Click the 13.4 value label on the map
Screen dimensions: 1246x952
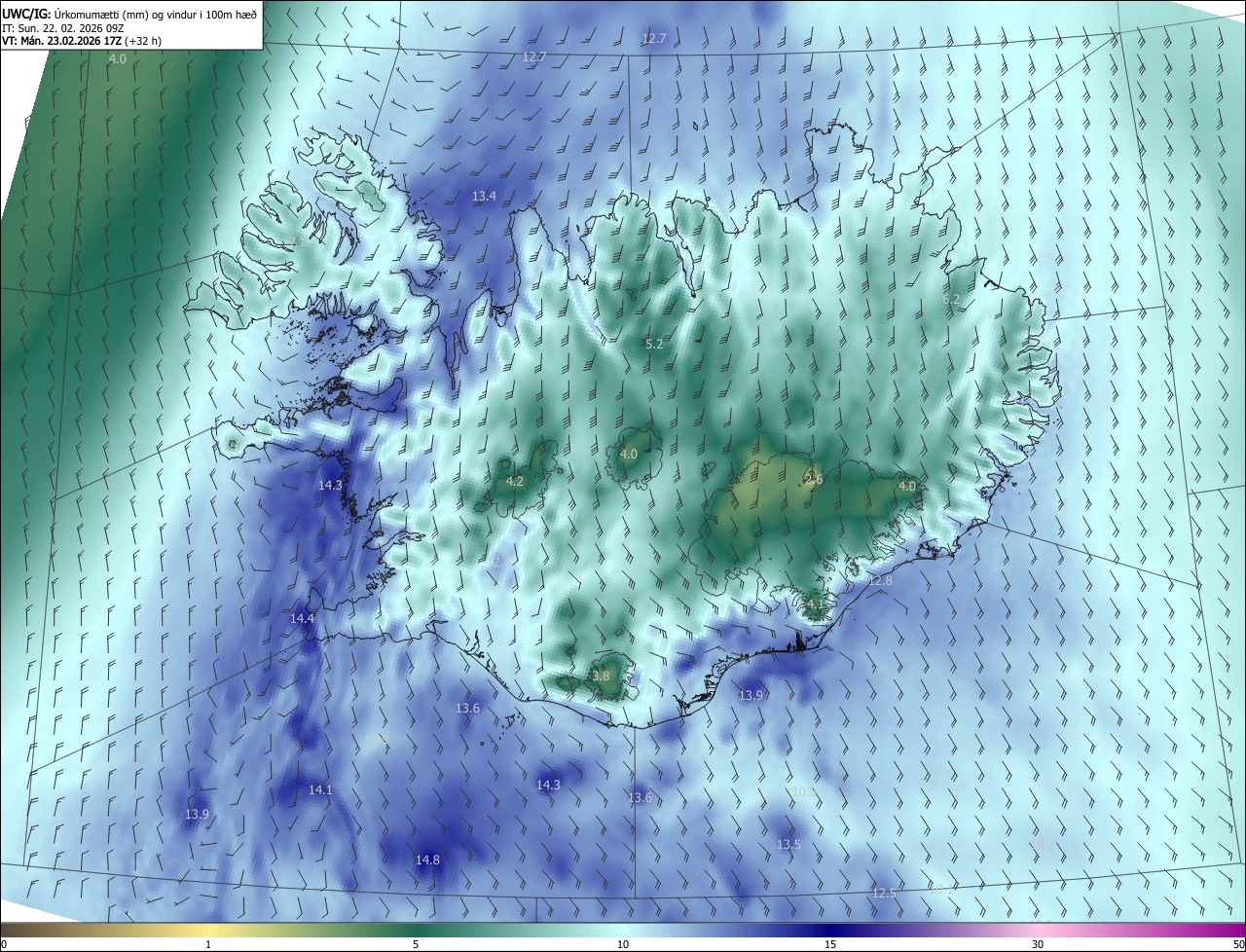point(484,197)
